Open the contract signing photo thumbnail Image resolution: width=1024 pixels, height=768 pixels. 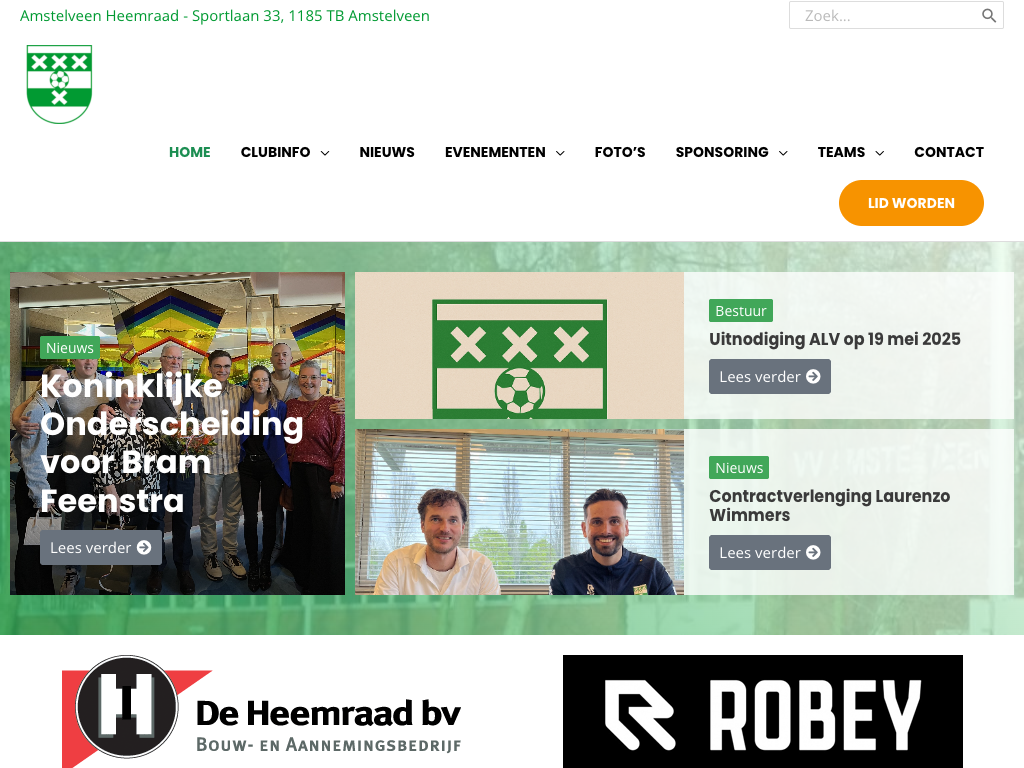pyautogui.click(x=519, y=512)
